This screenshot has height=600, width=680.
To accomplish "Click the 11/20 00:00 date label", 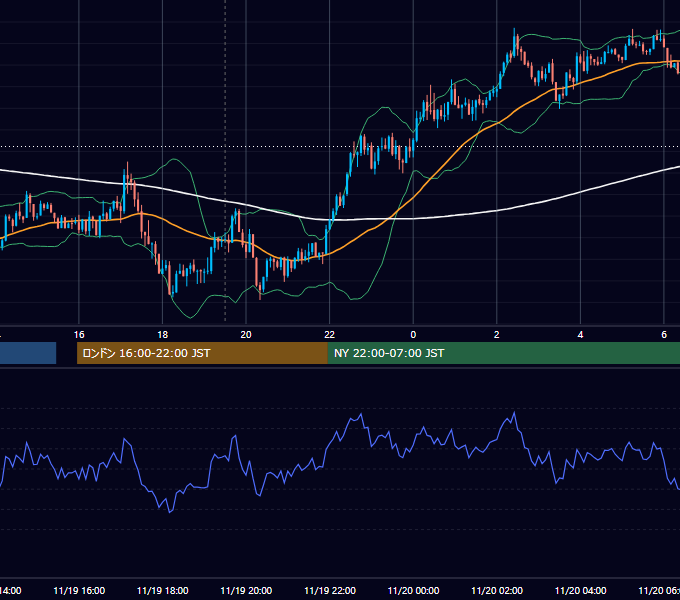I will [413, 591].
